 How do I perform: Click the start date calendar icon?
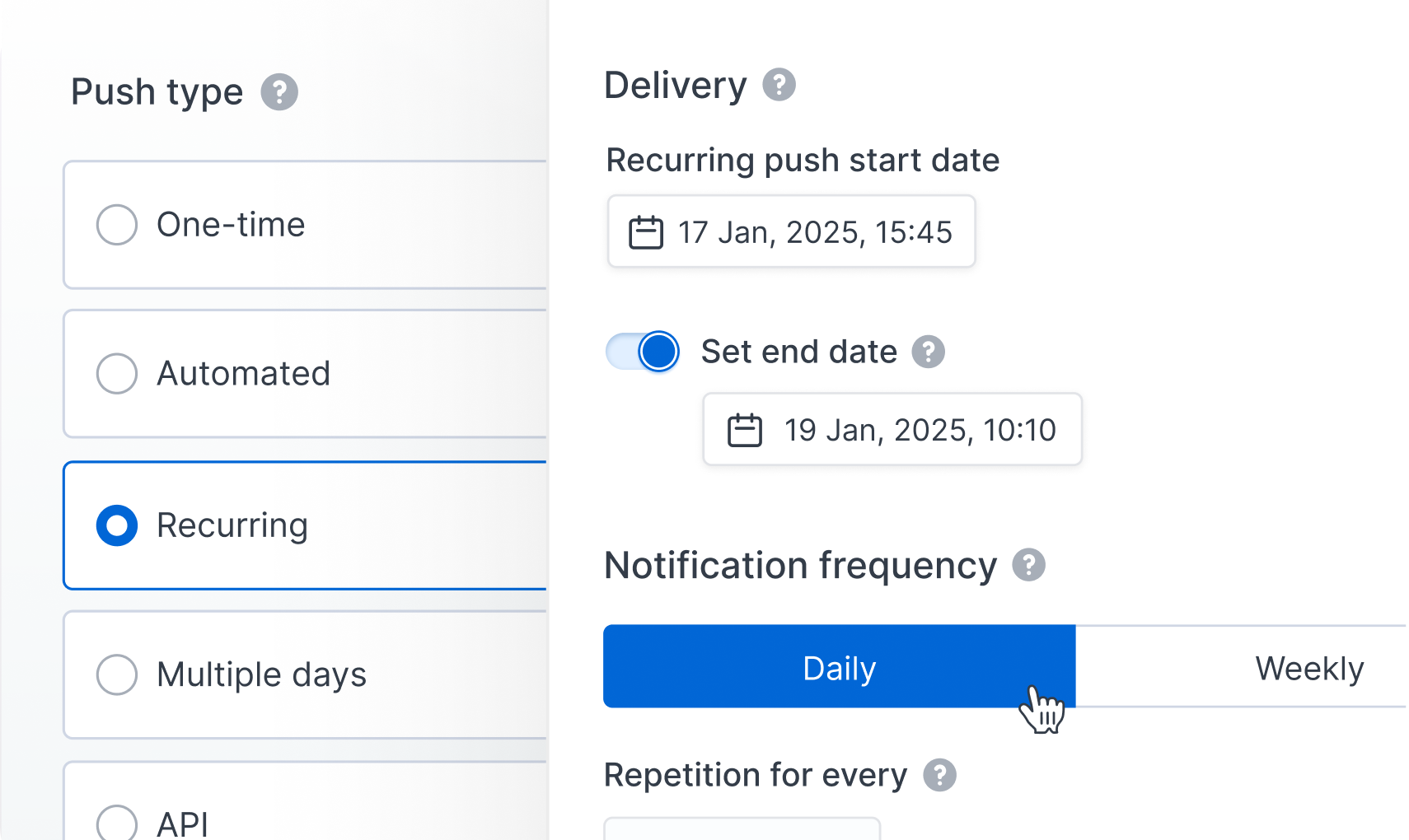pyautogui.click(x=646, y=232)
